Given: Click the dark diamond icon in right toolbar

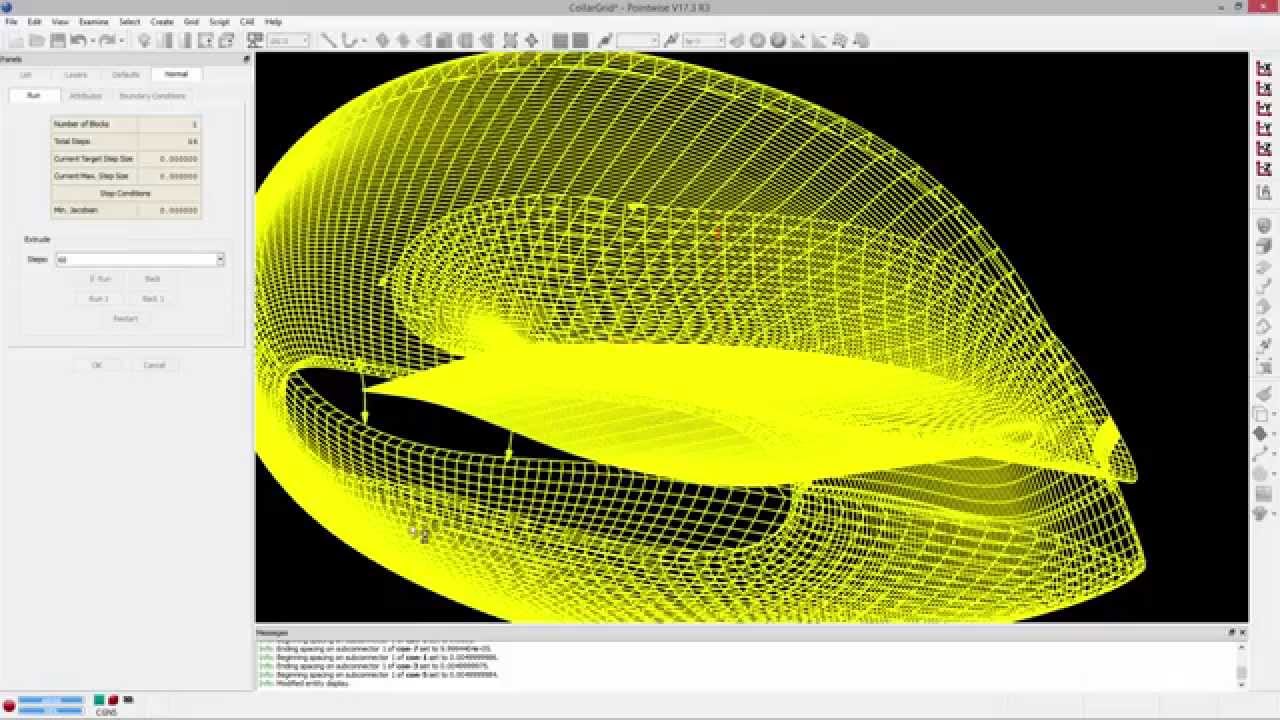Looking at the screenshot, I should click(x=1261, y=434).
